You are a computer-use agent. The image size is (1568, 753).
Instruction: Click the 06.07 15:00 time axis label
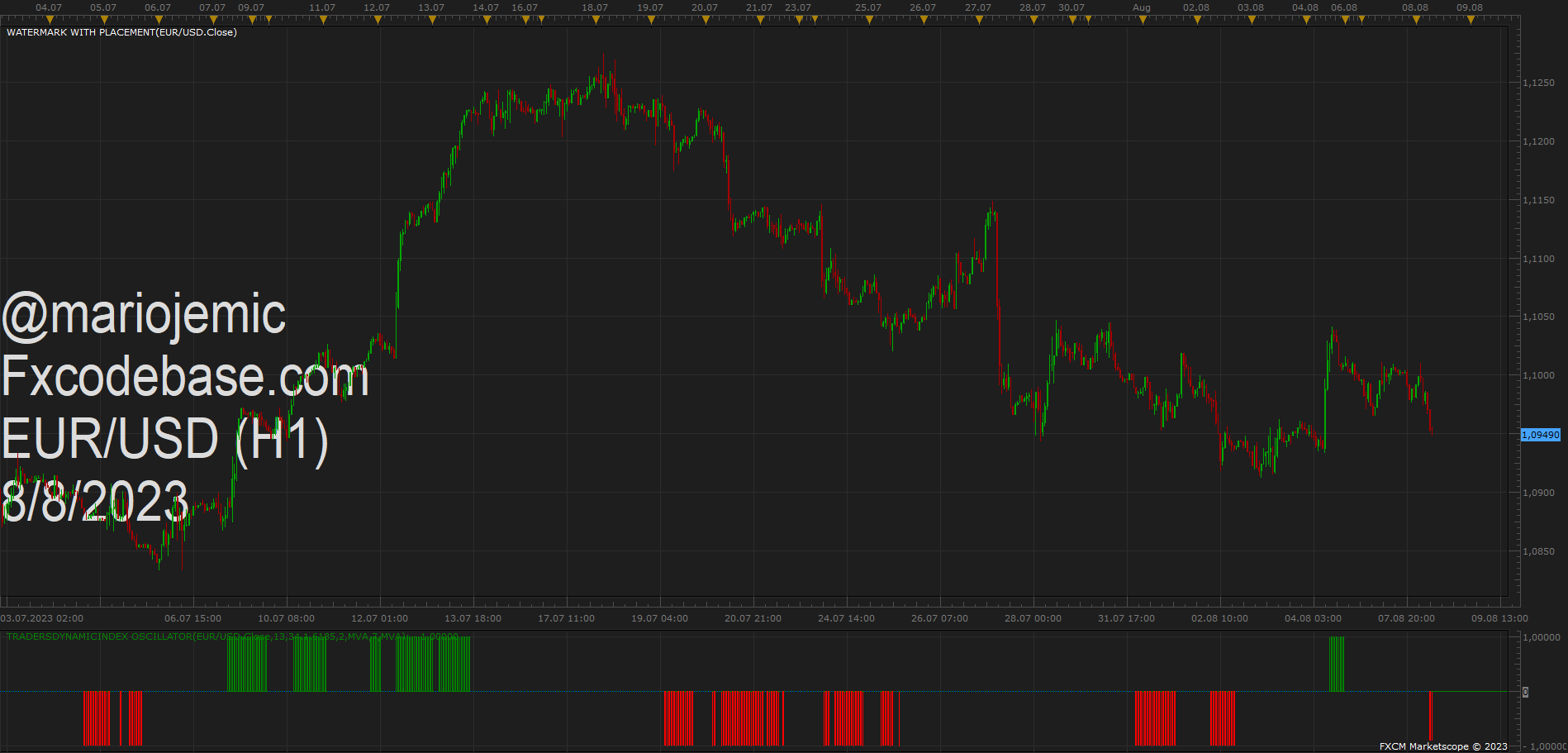[x=192, y=618]
